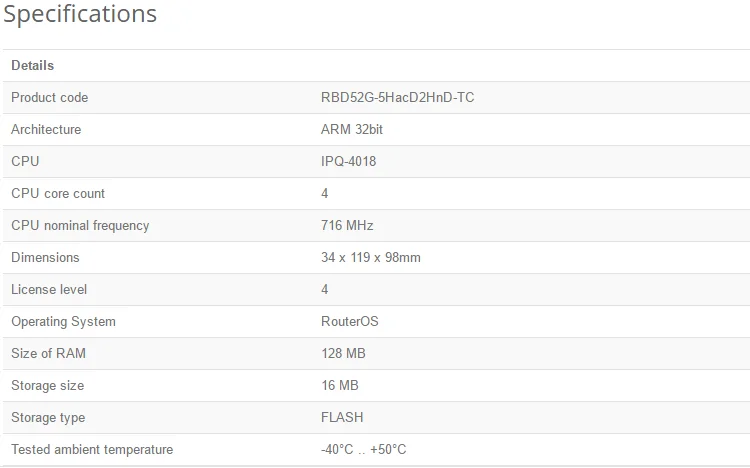Click the Storage size label
This screenshot has width=750, height=468.
point(47,386)
